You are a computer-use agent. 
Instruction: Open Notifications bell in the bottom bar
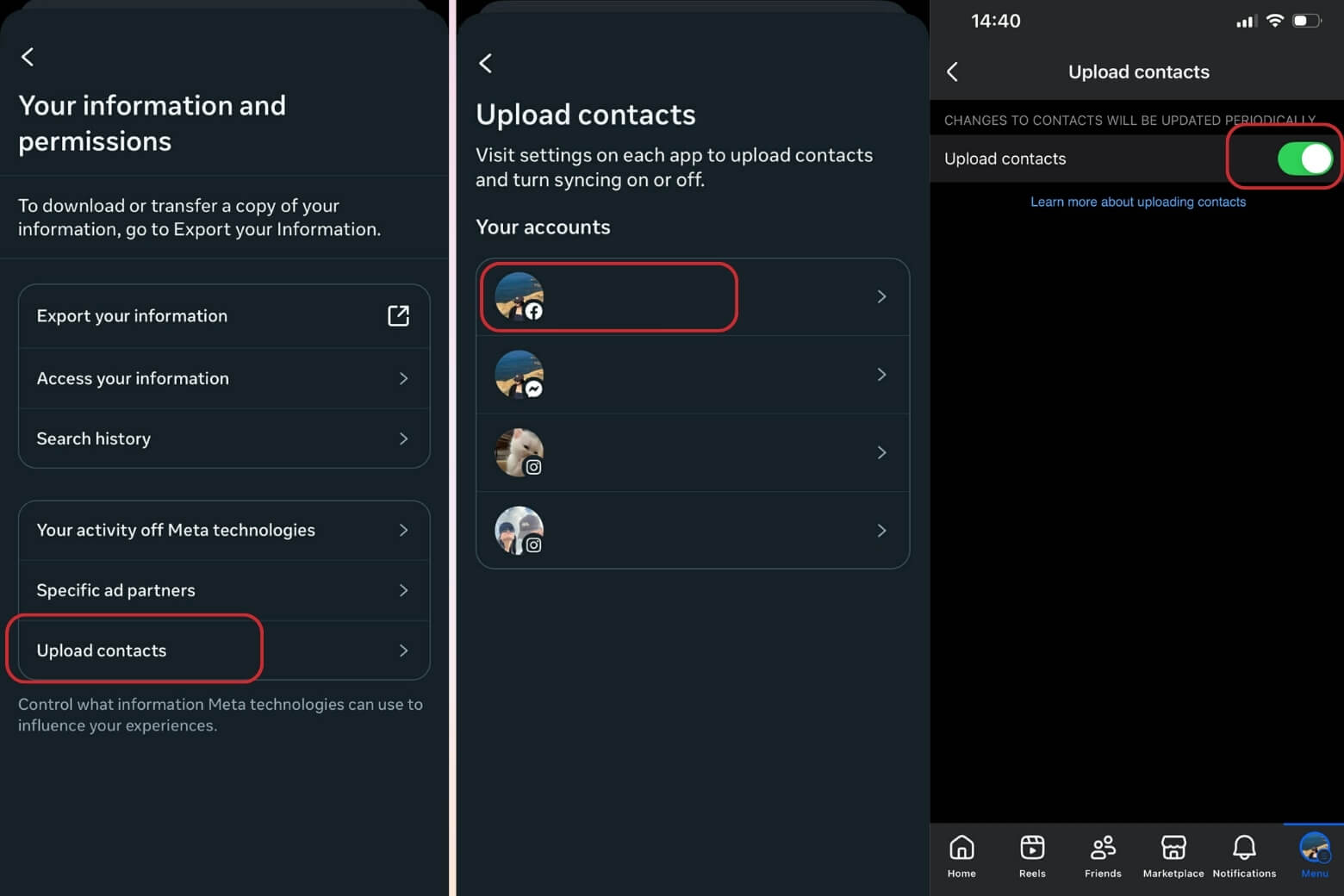coord(1244,856)
